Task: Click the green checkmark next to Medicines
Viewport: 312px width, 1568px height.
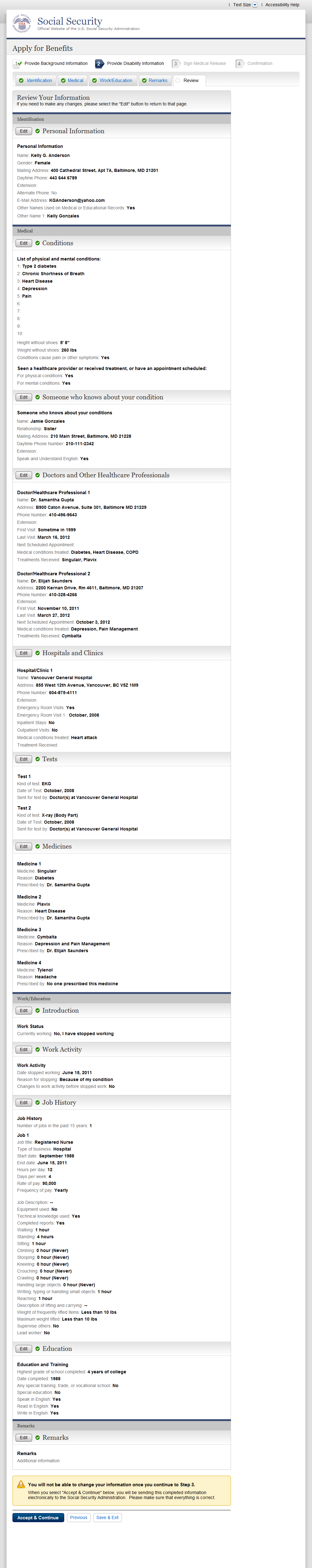Action: pyautogui.click(x=38, y=847)
